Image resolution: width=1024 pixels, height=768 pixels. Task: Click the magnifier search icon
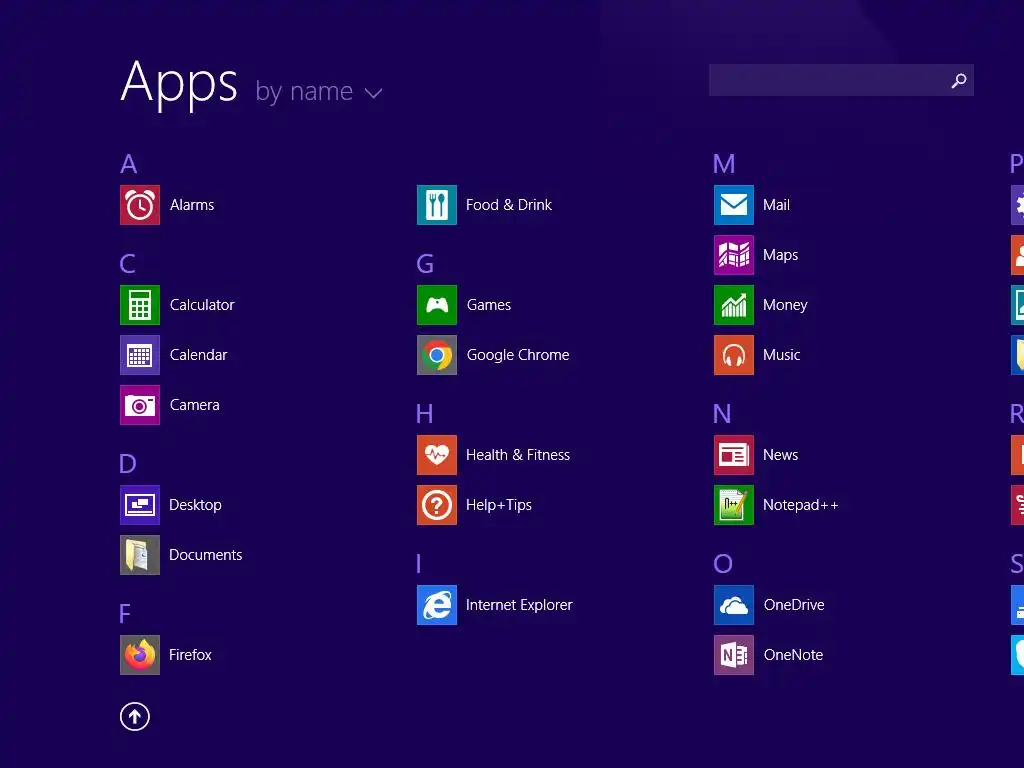click(x=959, y=80)
